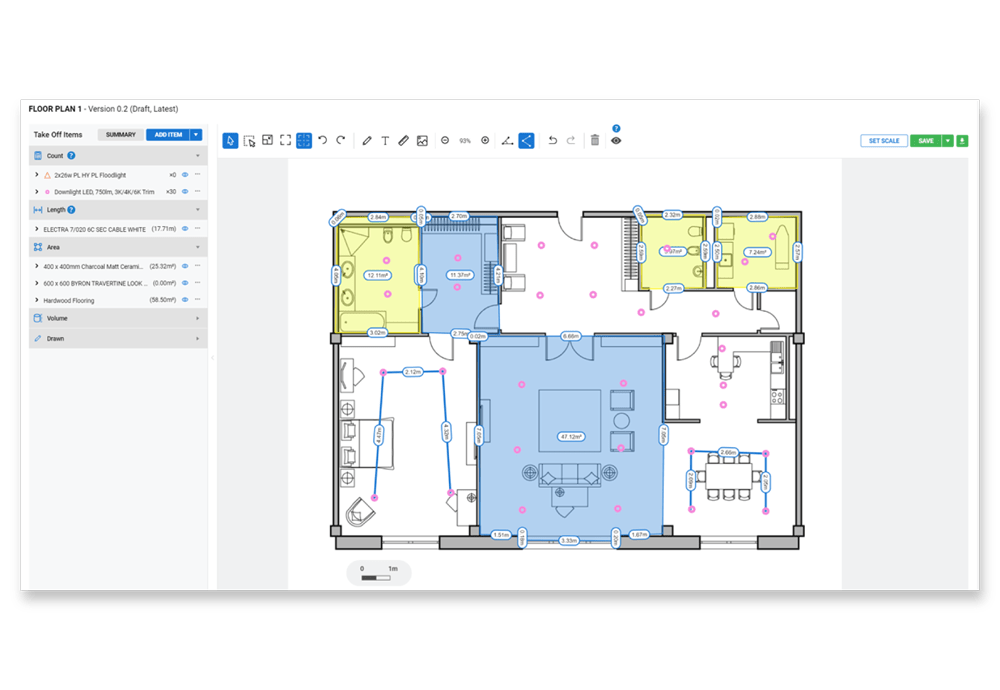Toggle visibility of Hardwood Flooring item
This screenshot has width=1000, height=690.
point(185,300)
